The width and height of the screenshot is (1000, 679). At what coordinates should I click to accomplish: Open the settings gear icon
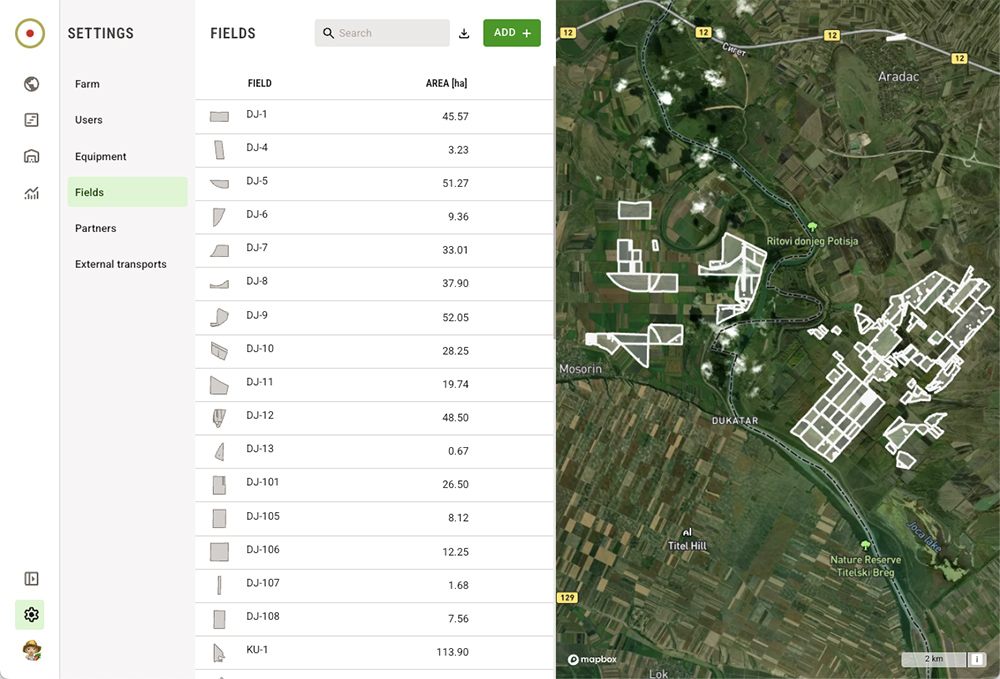[31, 615]
